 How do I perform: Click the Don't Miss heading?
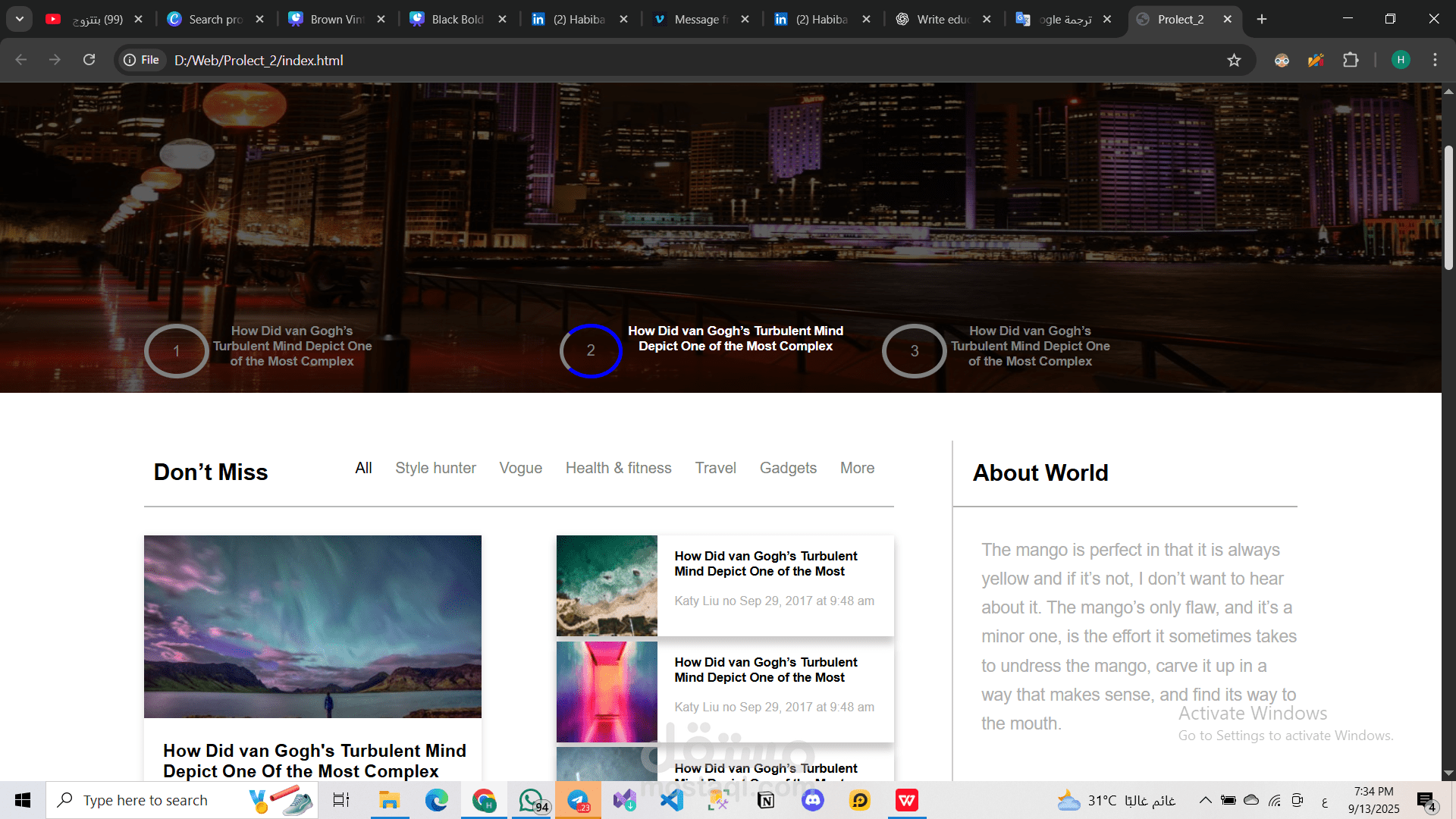(211, 472)
